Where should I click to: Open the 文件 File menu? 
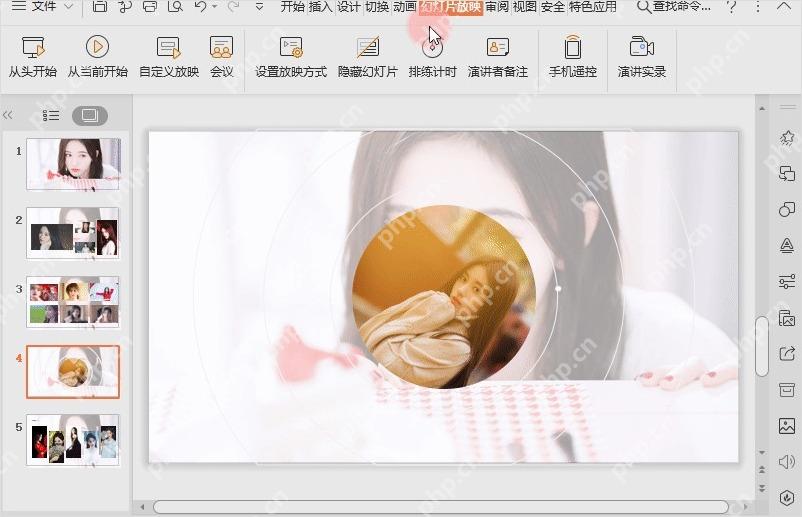[43, 7]
